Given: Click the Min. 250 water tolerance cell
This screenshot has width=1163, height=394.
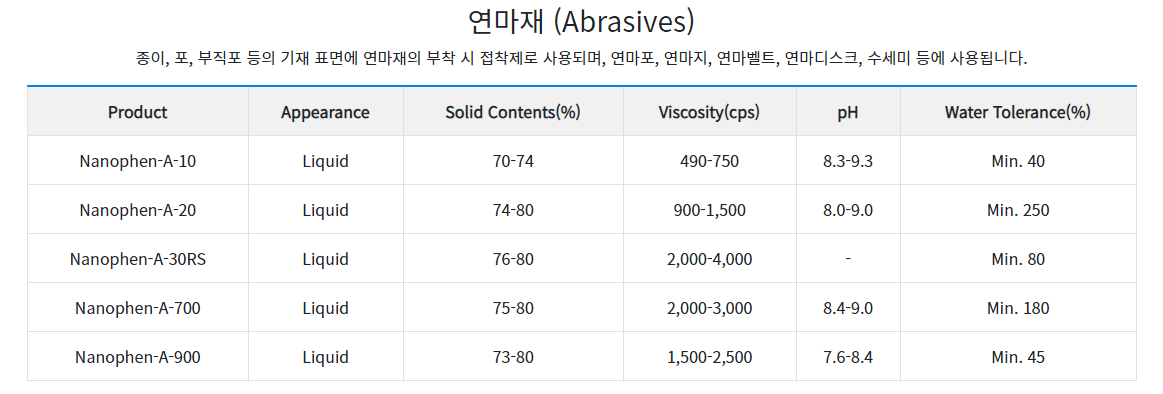Looking at the screenshot, I should (x=1018, y=210).
